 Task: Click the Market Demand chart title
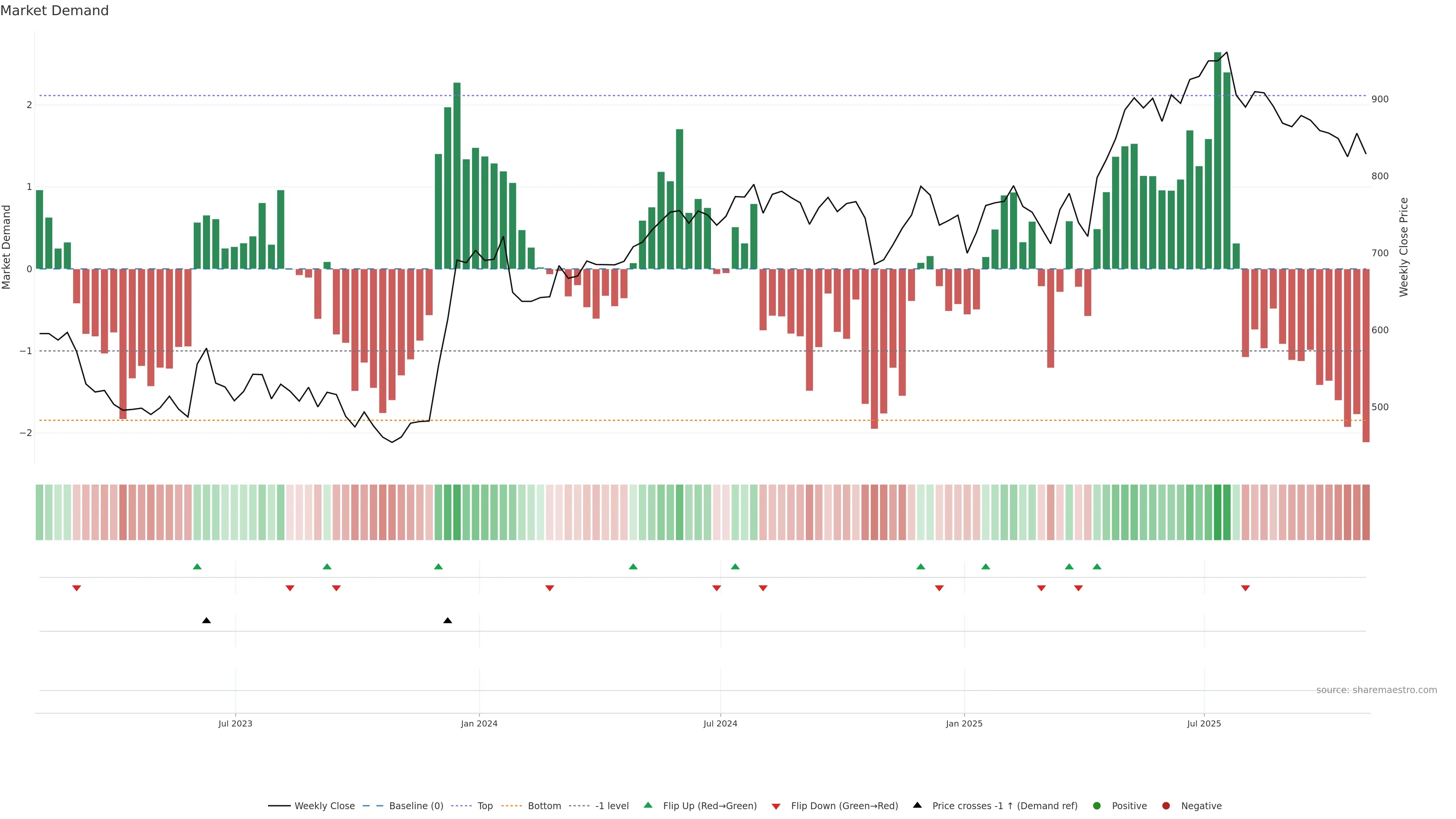(54, 11)
